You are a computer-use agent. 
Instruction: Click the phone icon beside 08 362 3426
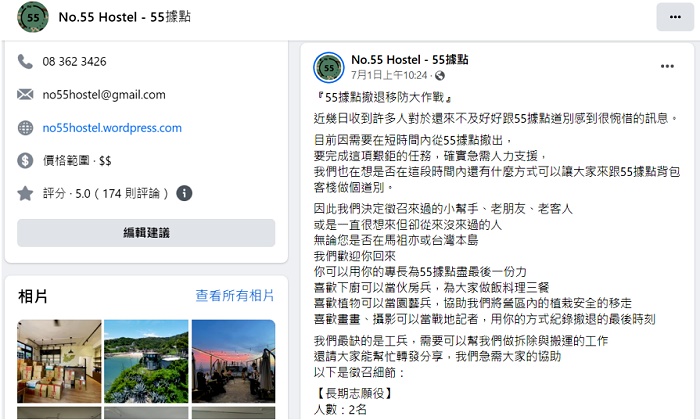(25, 61)
